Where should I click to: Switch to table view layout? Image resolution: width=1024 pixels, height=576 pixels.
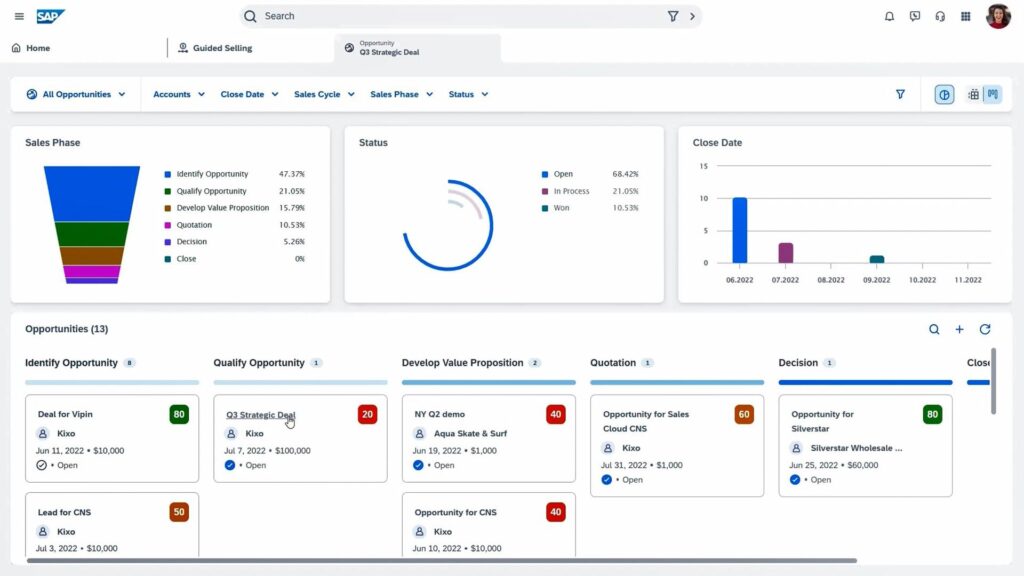click(972, 93)
